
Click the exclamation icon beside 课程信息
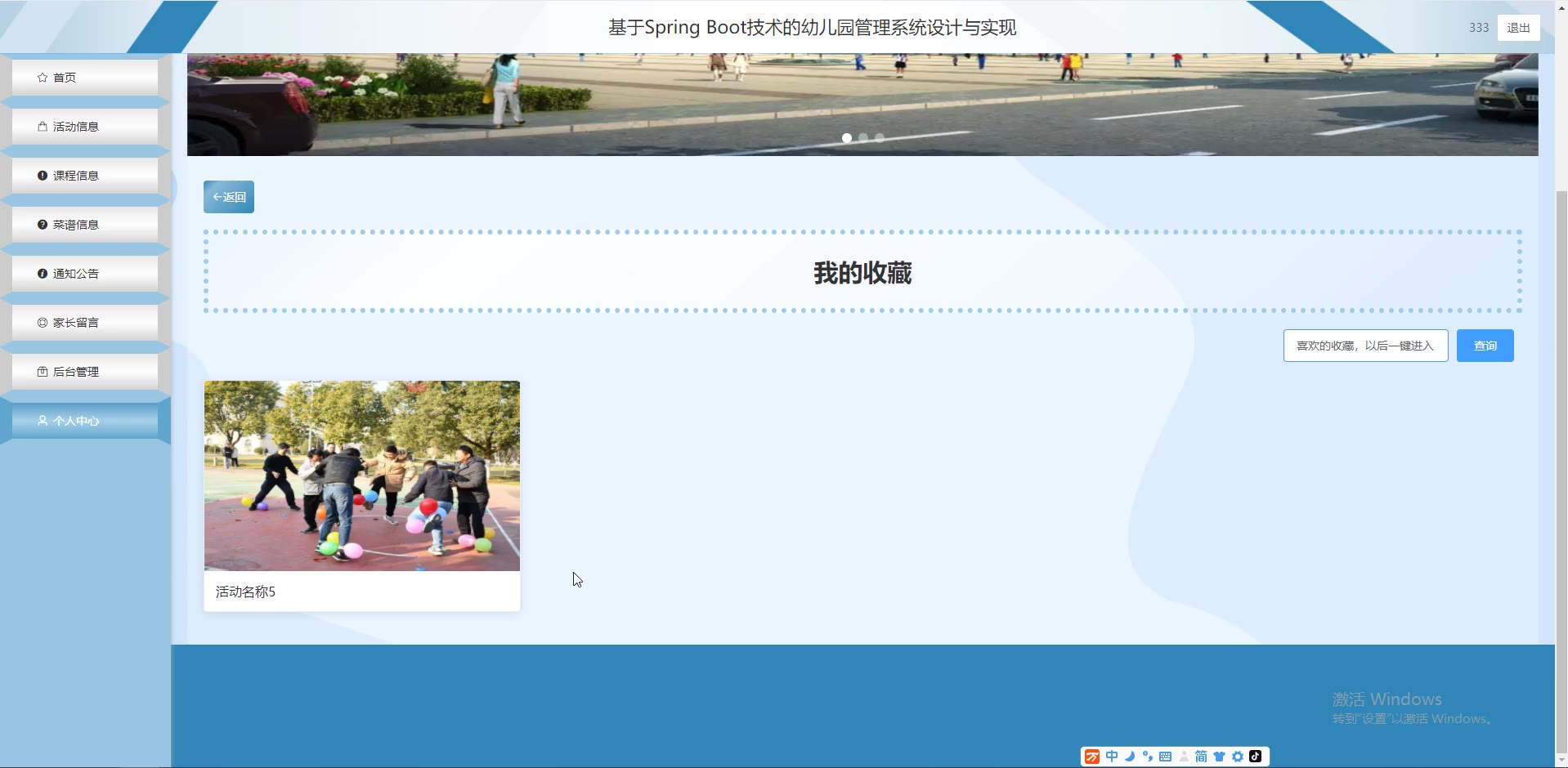pos(43,176)
